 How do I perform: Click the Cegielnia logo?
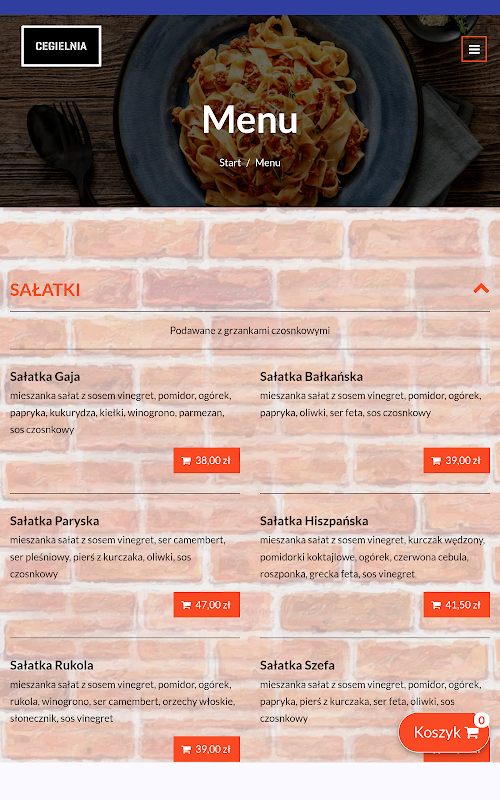click(61, 46)
